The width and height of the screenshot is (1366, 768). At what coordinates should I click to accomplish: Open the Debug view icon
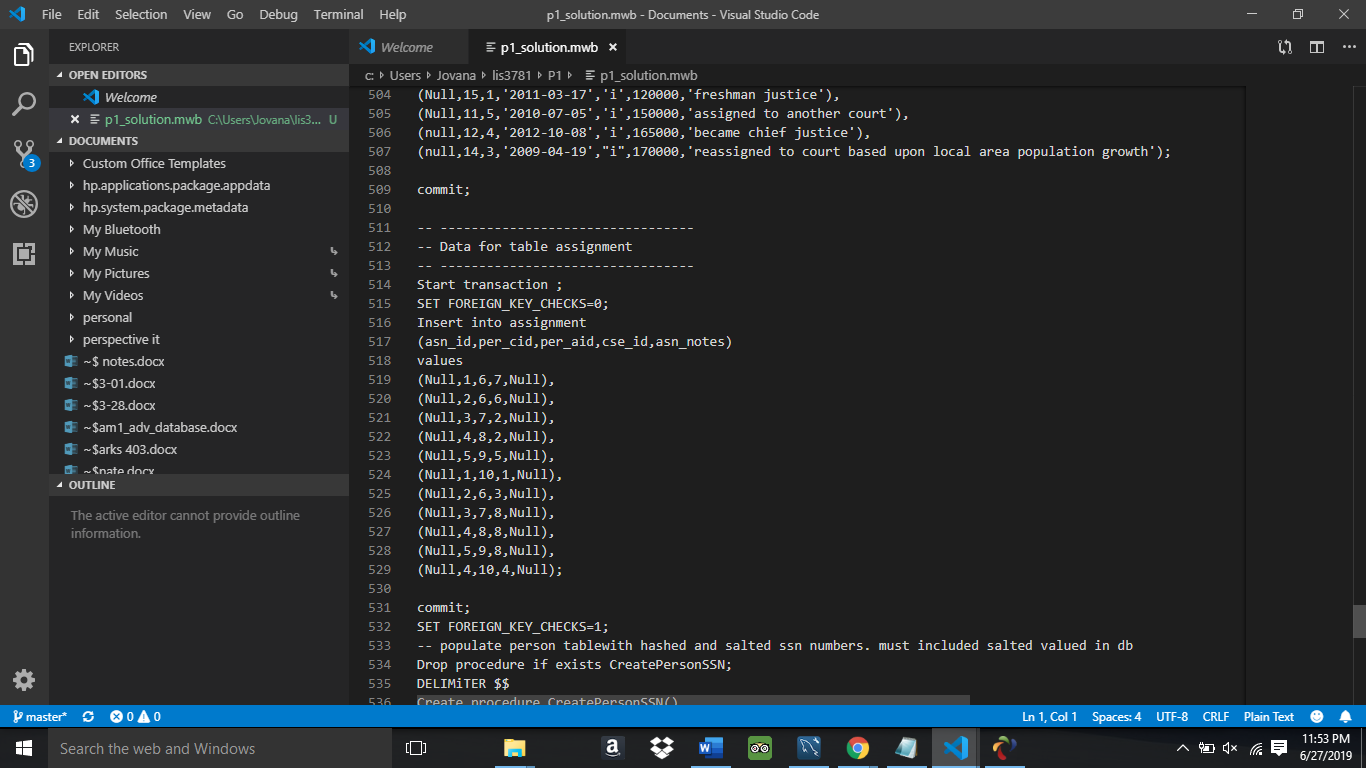pyautogui.click(x=24, y=204)
